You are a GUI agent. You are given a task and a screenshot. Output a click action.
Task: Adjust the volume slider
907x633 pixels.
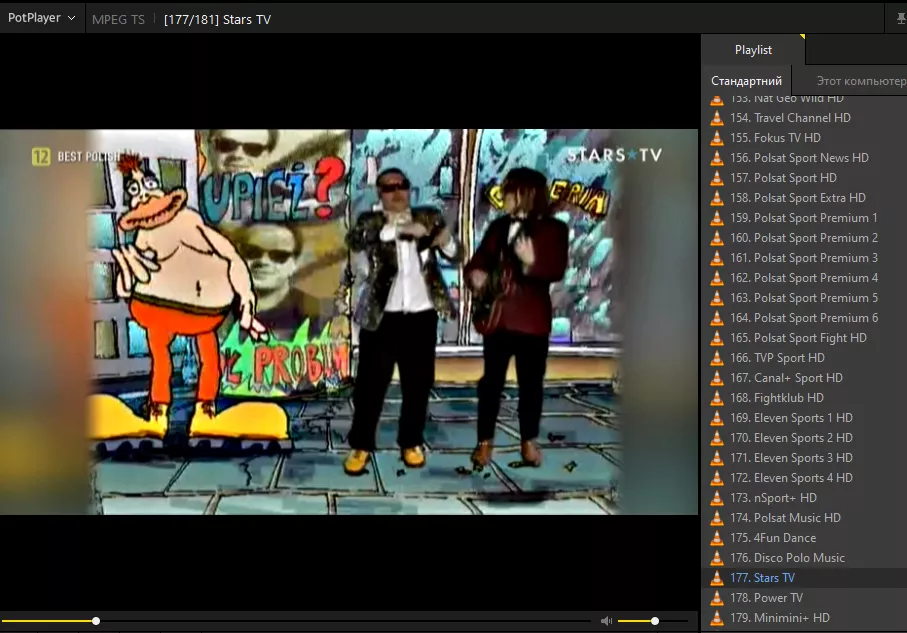pyautogui.click(x=653, y=621)
